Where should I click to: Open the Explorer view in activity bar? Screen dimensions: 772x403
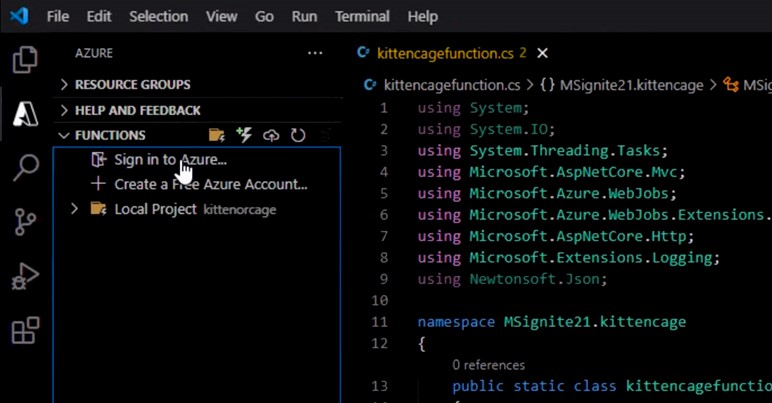(25, 60)
